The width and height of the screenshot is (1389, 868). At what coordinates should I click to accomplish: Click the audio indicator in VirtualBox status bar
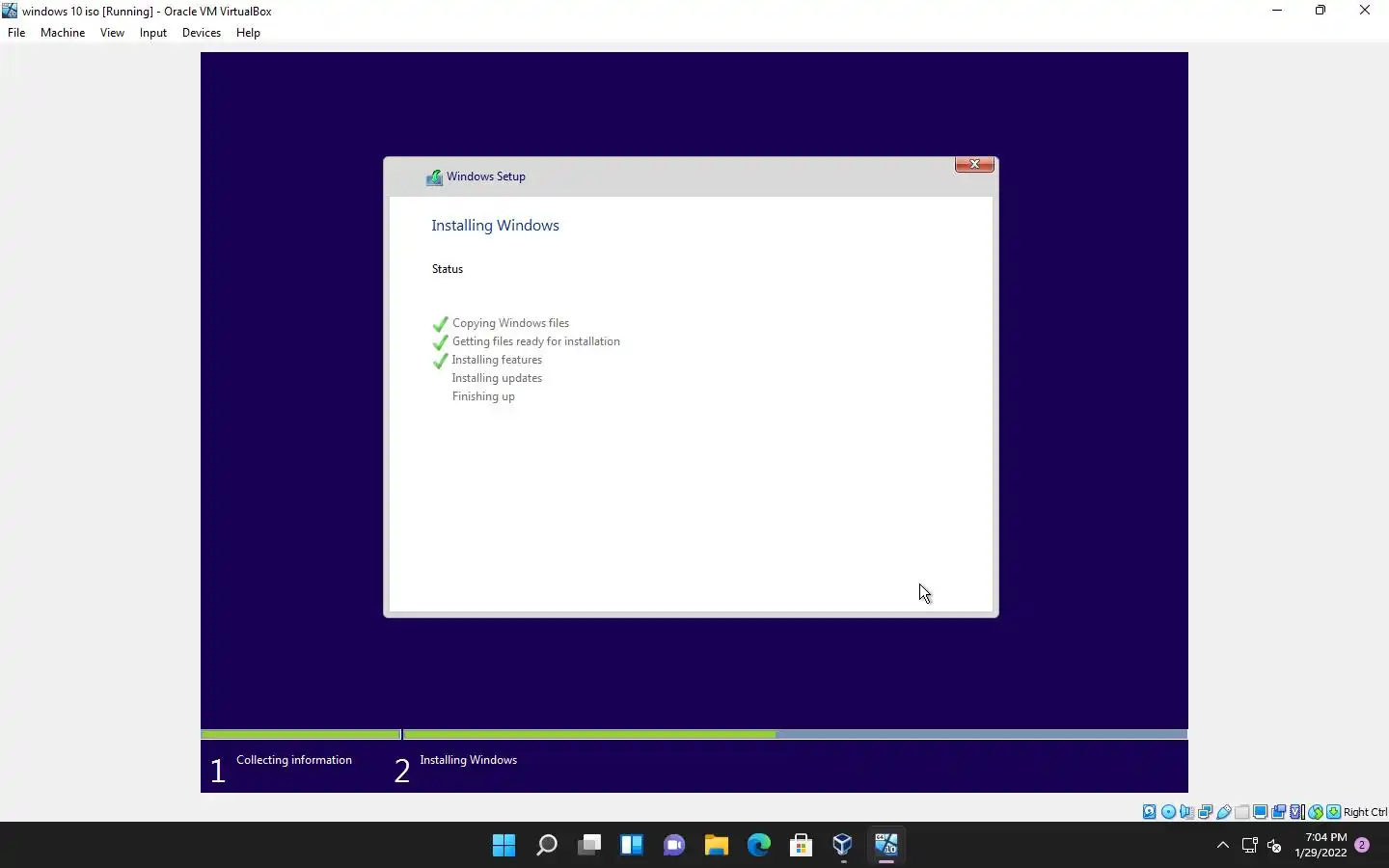[1186, 812]
